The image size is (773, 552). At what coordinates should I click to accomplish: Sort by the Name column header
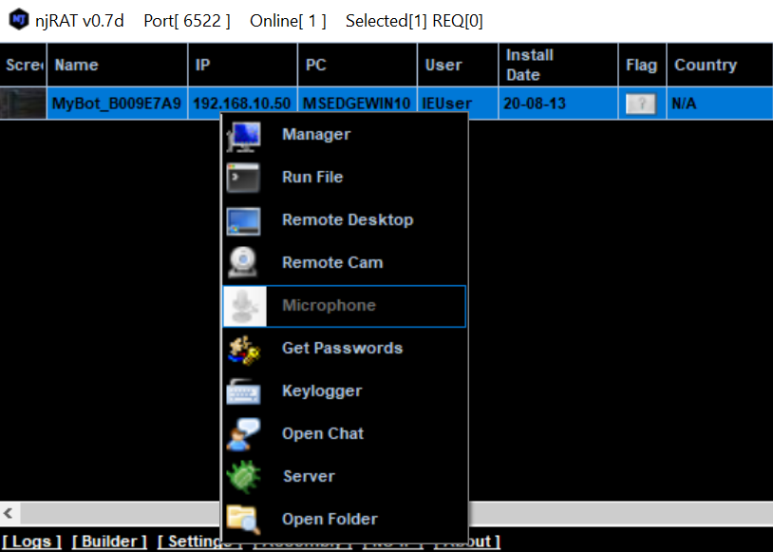pos(117,65)
